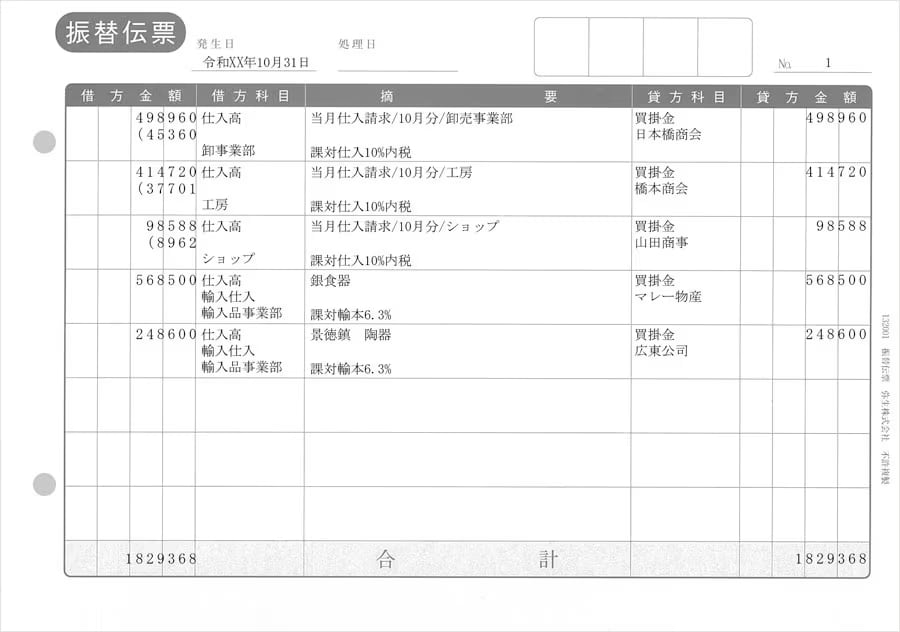Viewport: 900px width, 632px height.
Task: Click department ショップ in debit column
Action: 228,258
